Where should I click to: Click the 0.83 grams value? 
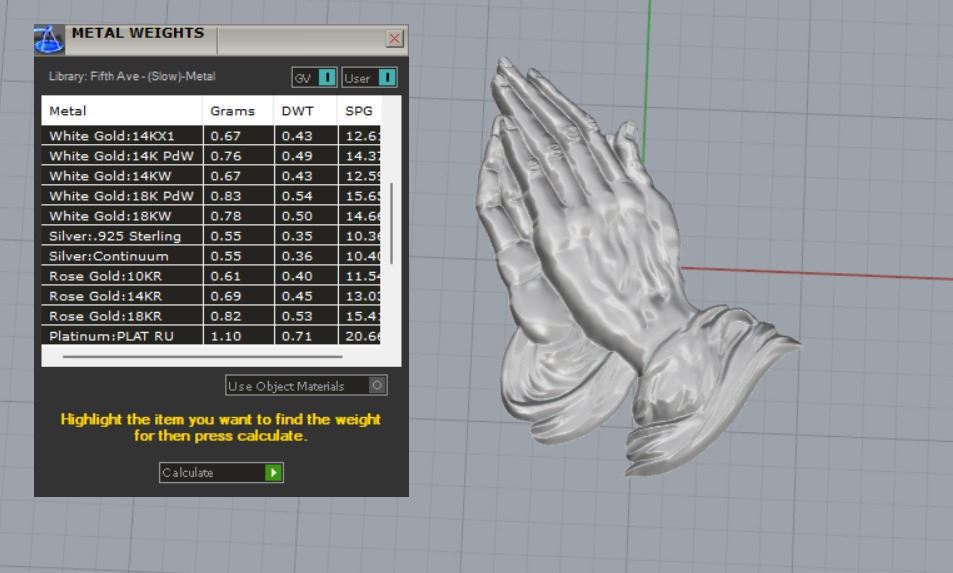click(x=226, y=196)
